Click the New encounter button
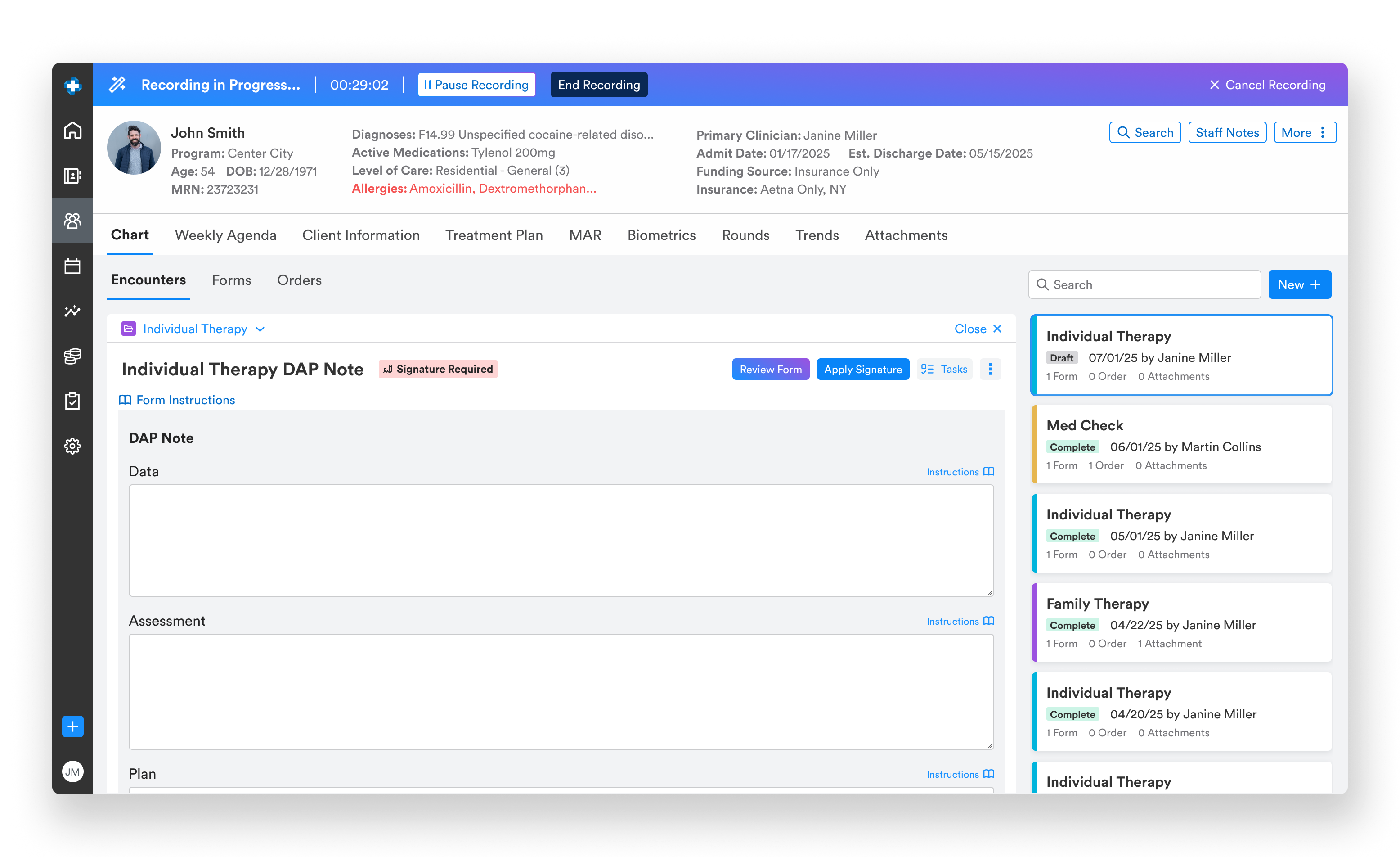 (1299, 284)
